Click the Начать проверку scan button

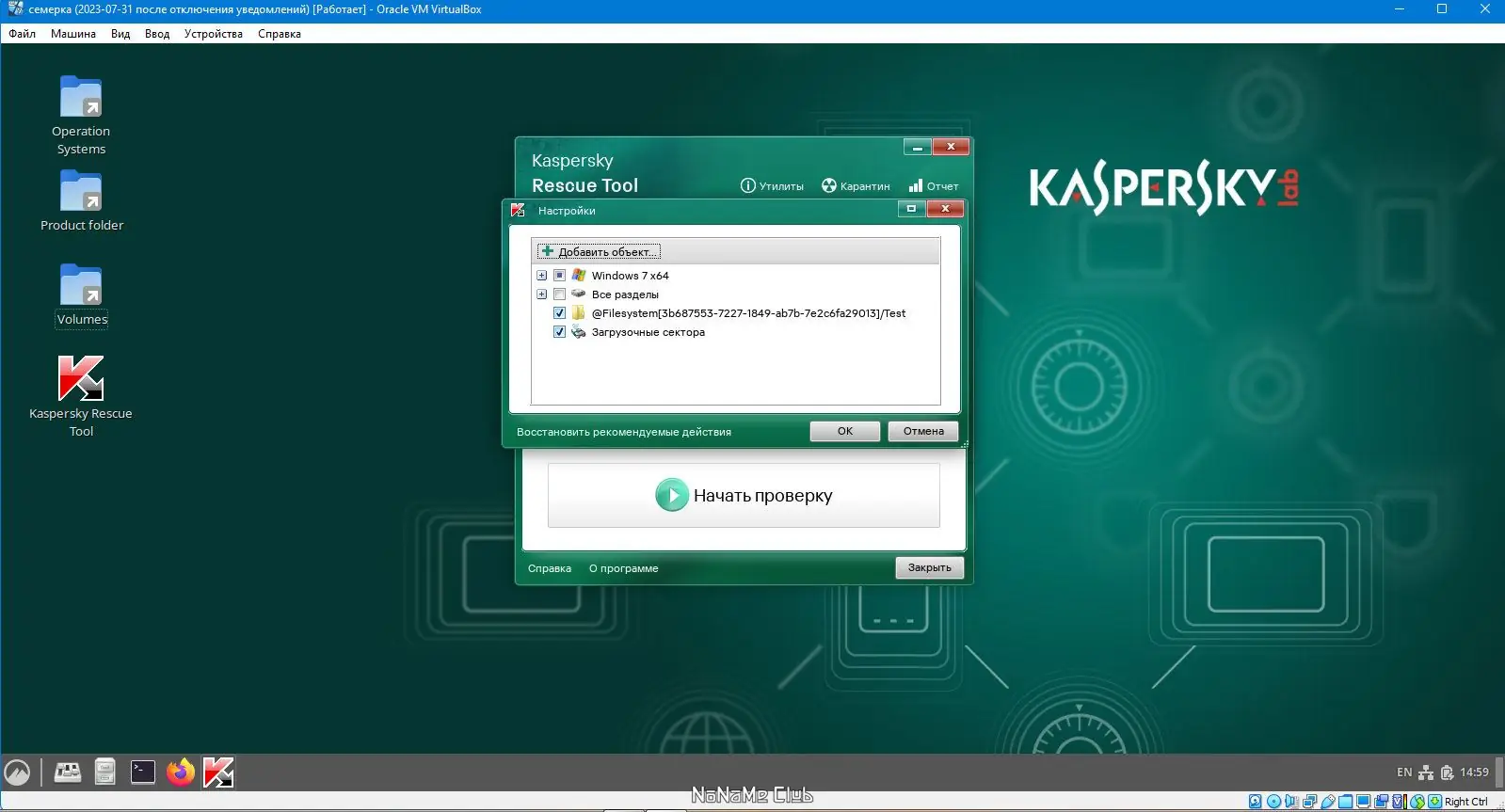click(x=744, y=495)
